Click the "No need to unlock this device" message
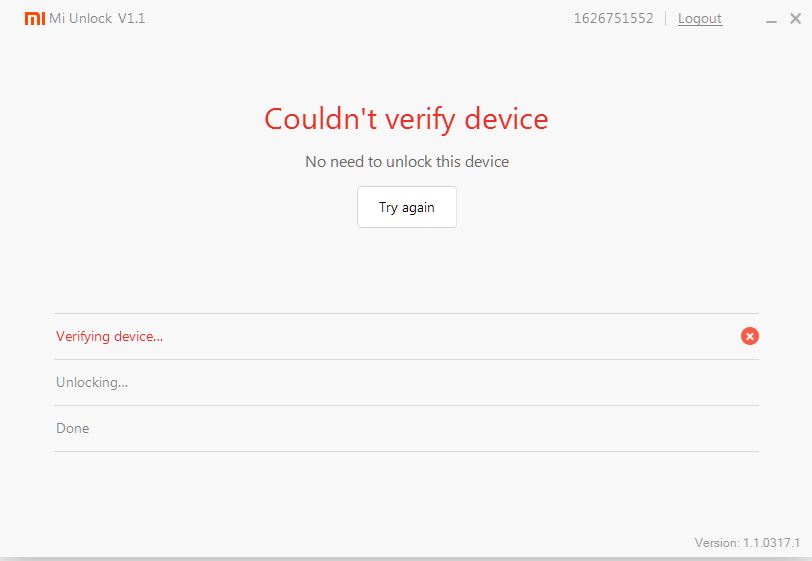The width and height of the screenshot is (812, 561). 406,161
